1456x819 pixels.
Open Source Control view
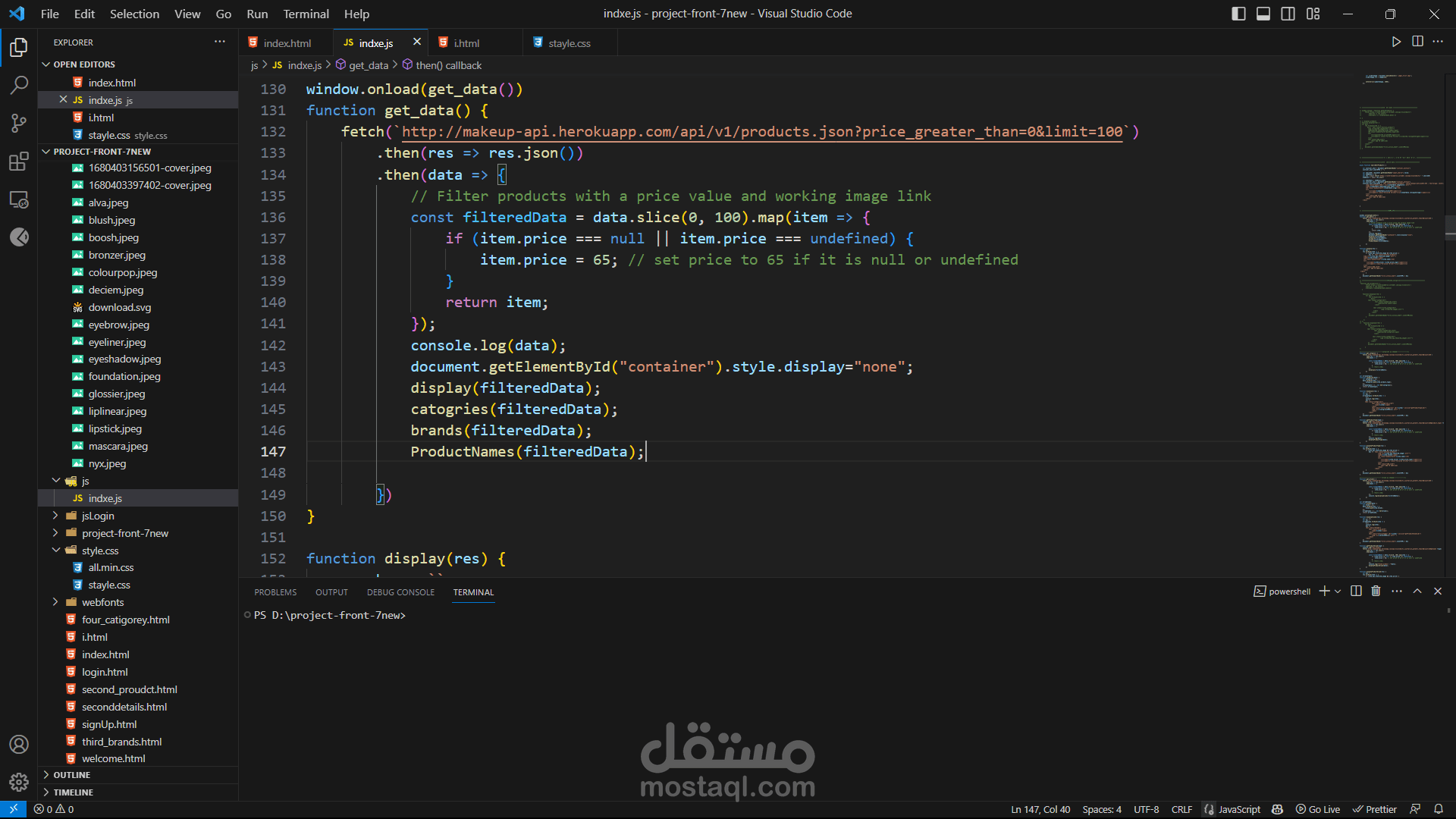(18, 123)
